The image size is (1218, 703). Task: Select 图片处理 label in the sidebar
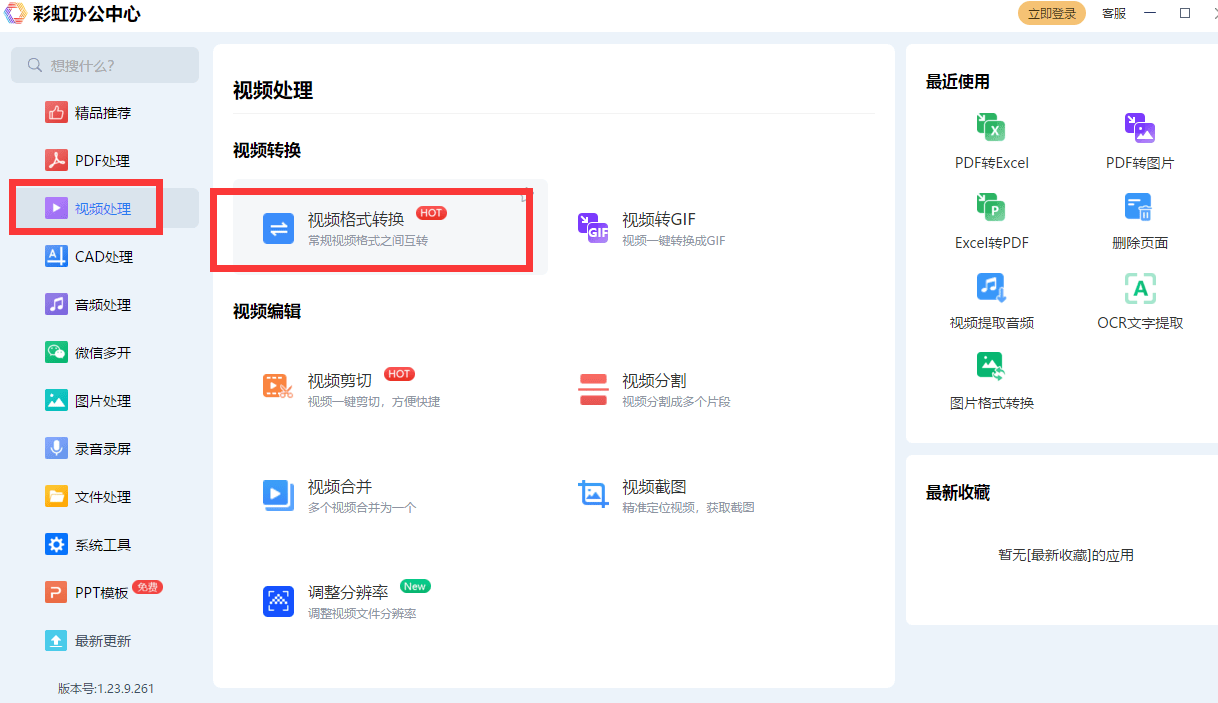click(103, 401)
